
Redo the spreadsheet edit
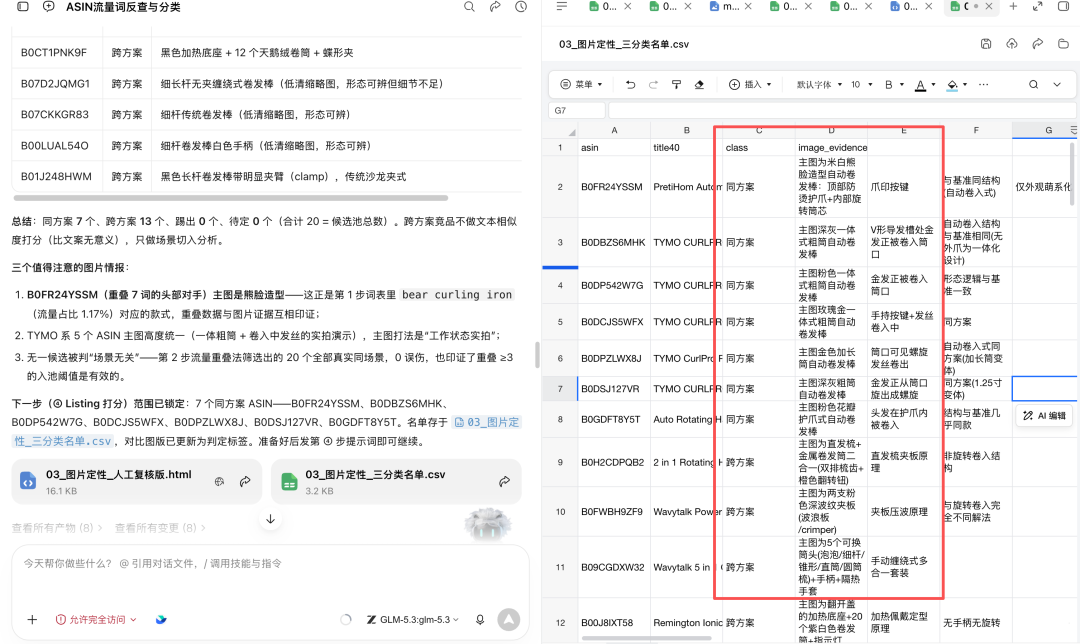(653, 84)
